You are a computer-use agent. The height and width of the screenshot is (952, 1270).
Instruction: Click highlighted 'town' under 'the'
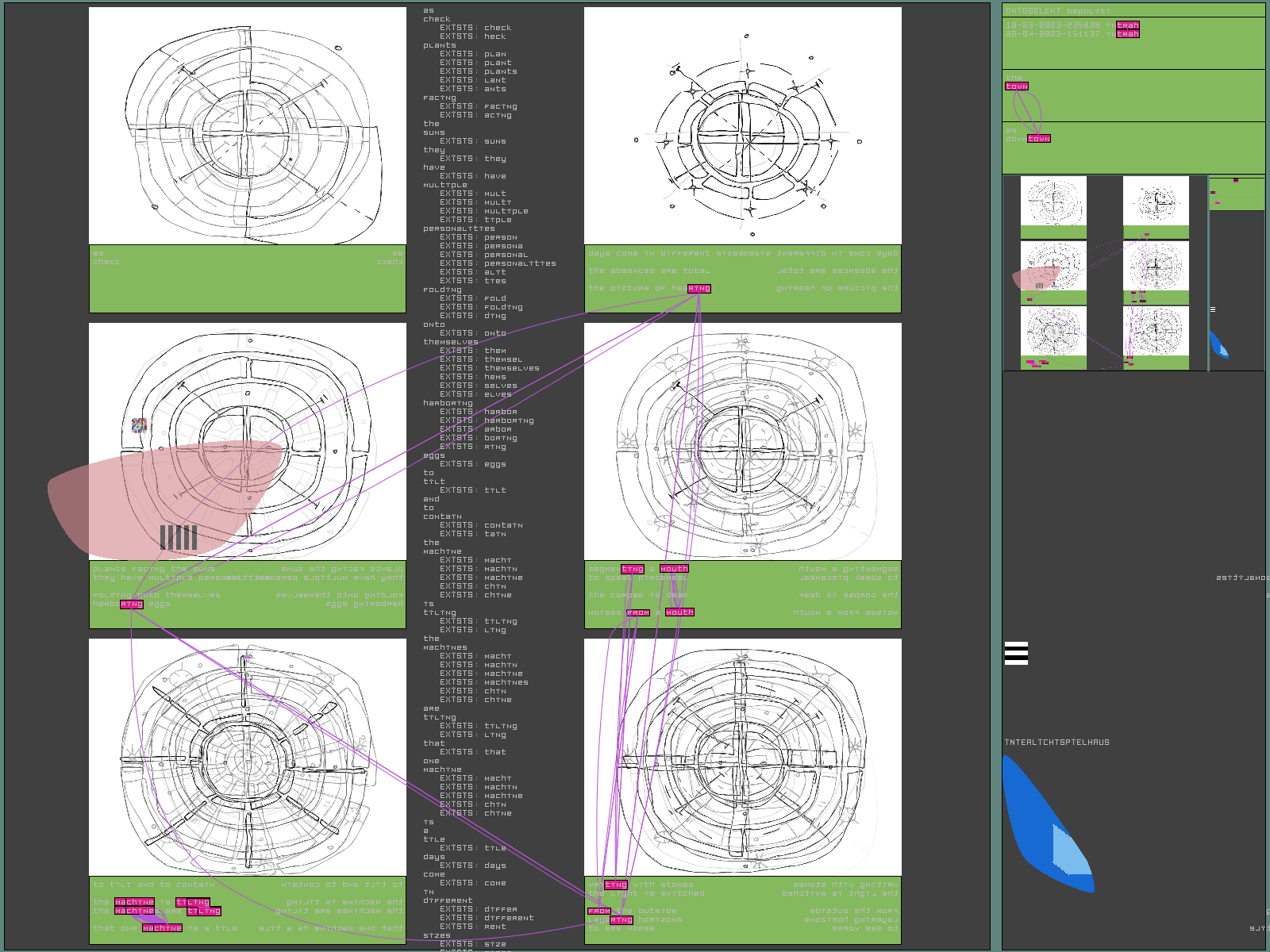(x=1017, y=86)
